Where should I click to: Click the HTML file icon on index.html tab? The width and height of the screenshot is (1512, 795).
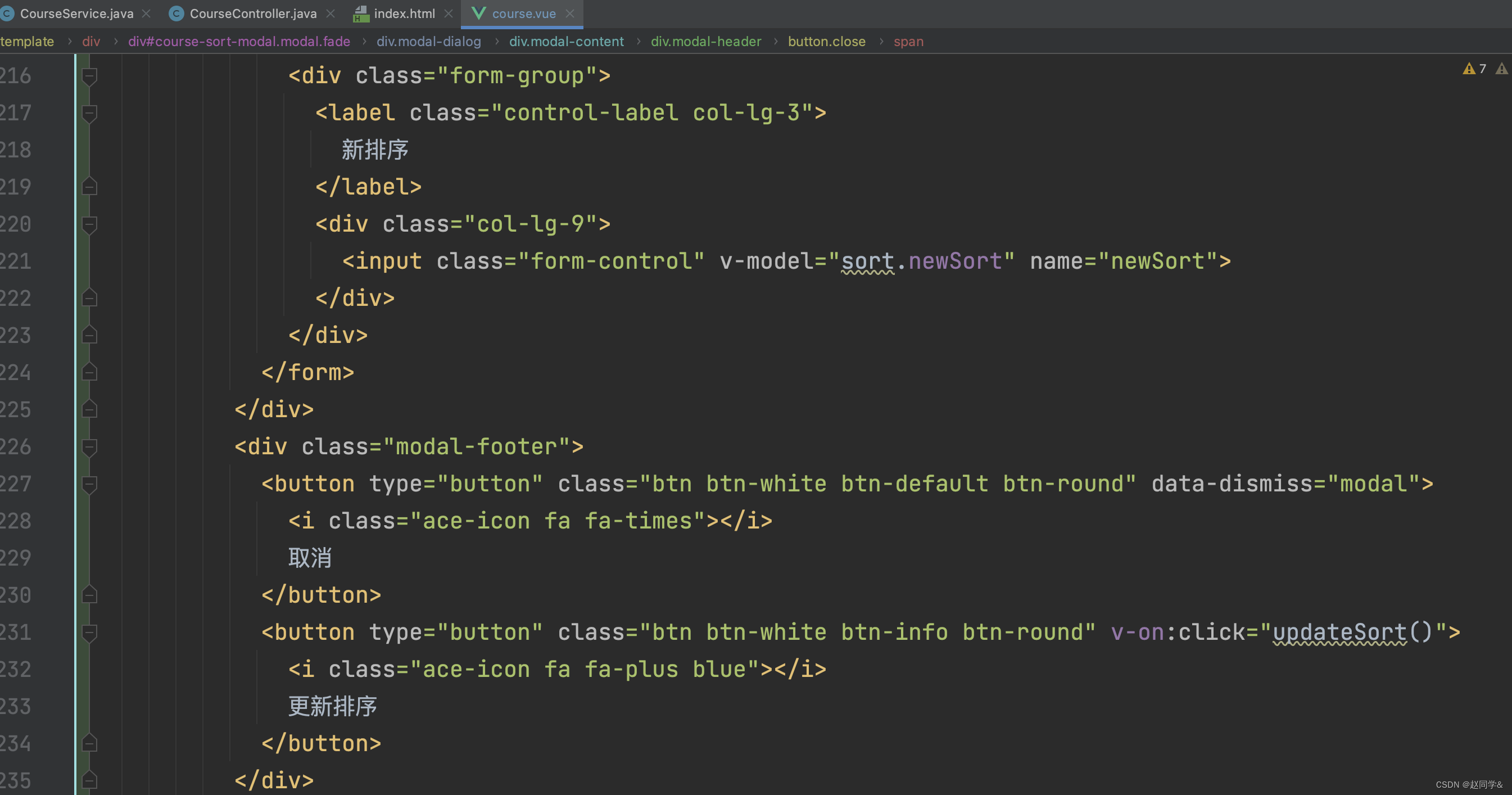(360, 13)
